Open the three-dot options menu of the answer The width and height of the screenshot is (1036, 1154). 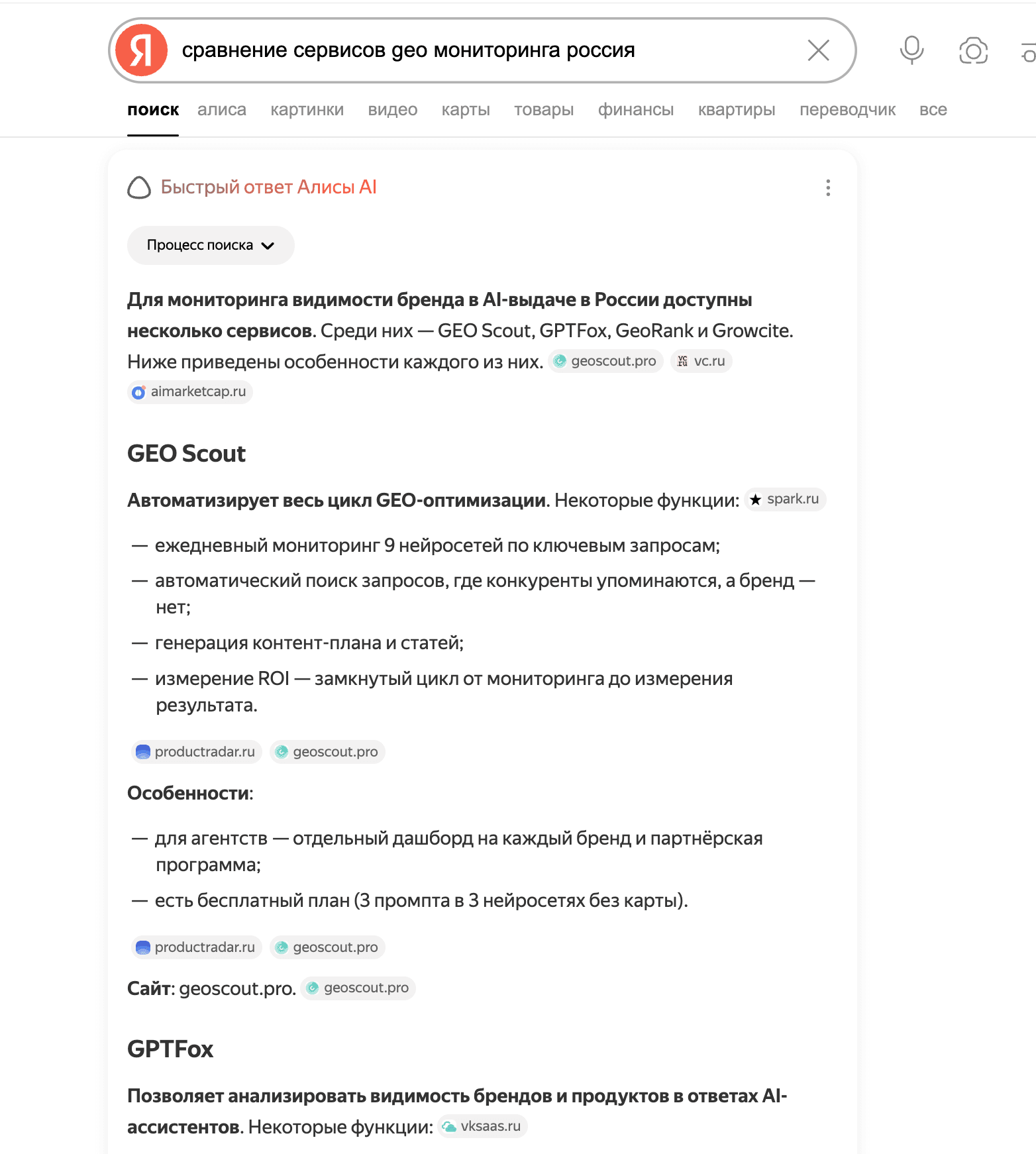(x=827, y=188)
